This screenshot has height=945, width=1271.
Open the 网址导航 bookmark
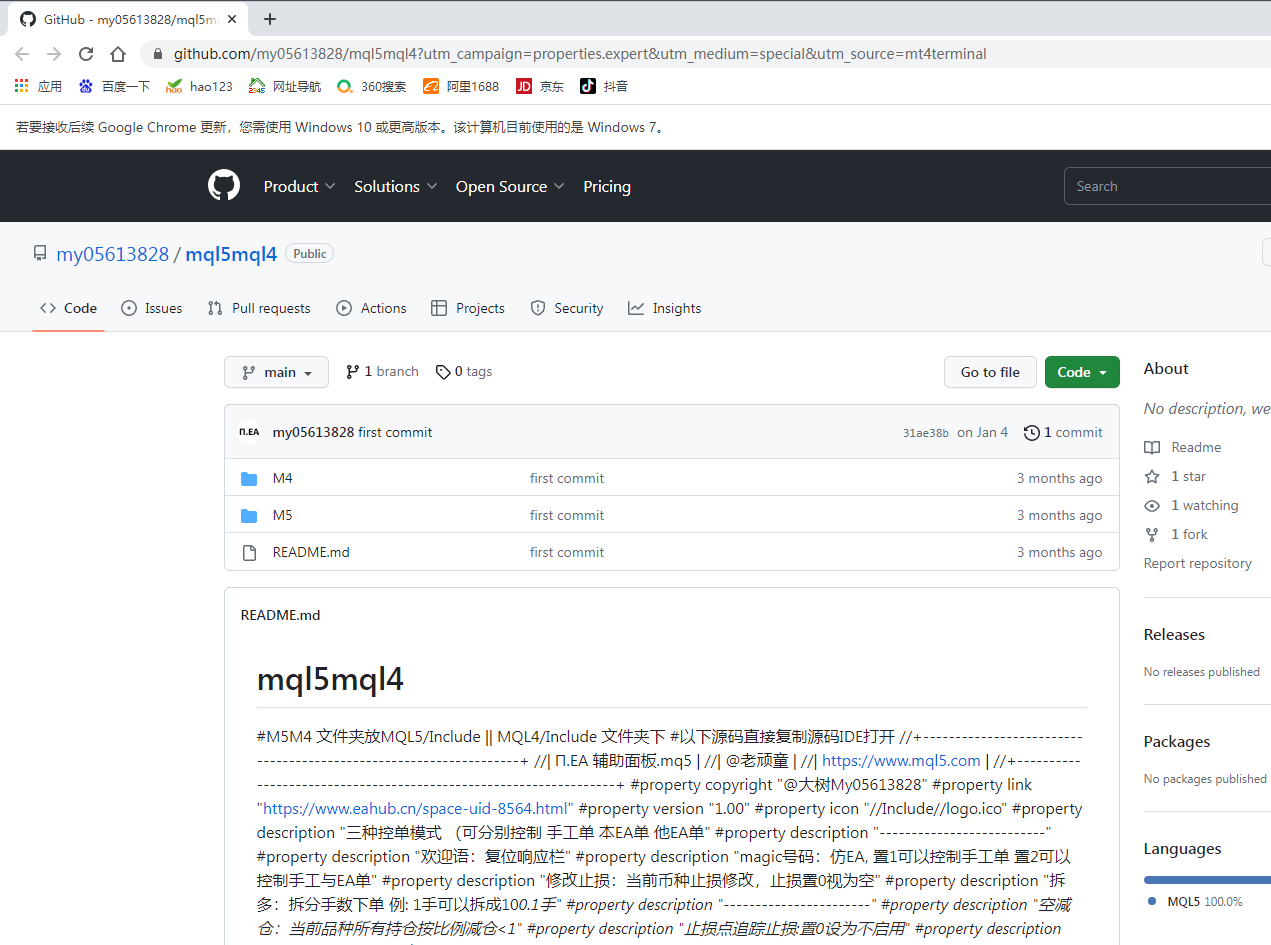coord(285,86)
